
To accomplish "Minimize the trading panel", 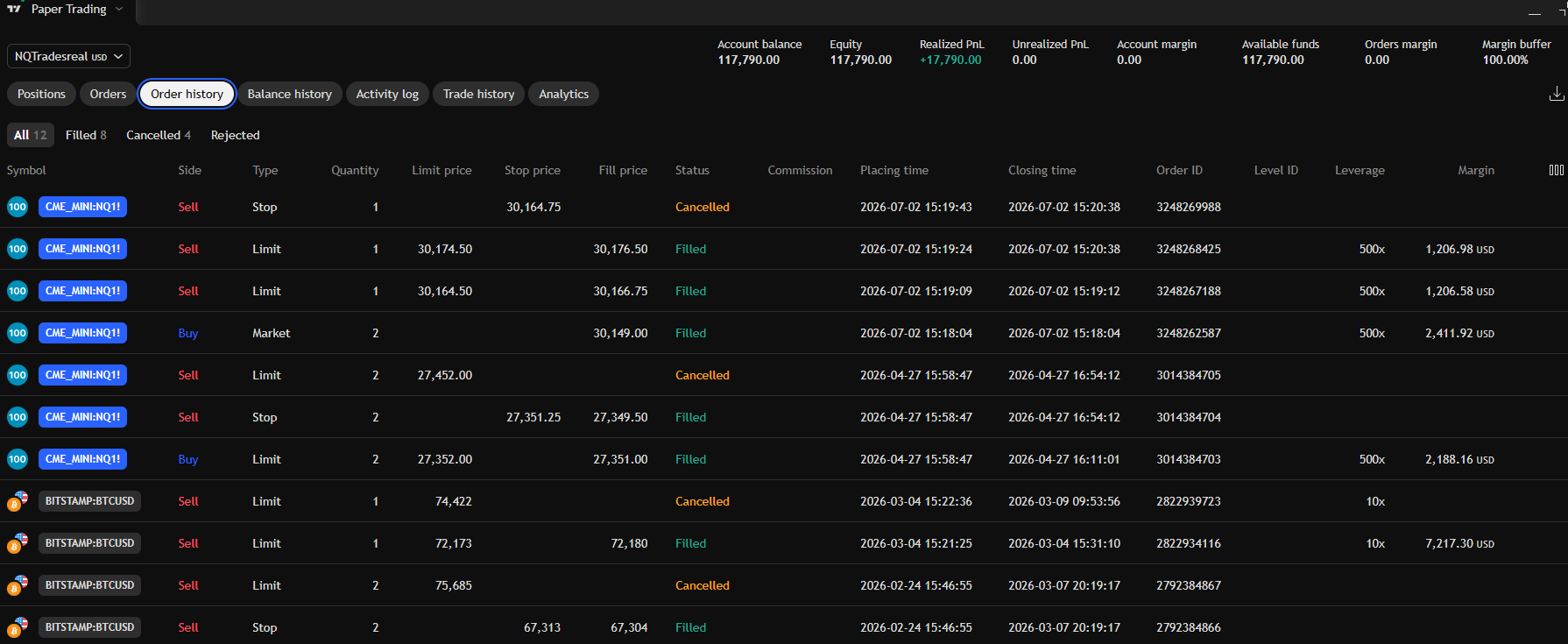I will point(1534,12).
